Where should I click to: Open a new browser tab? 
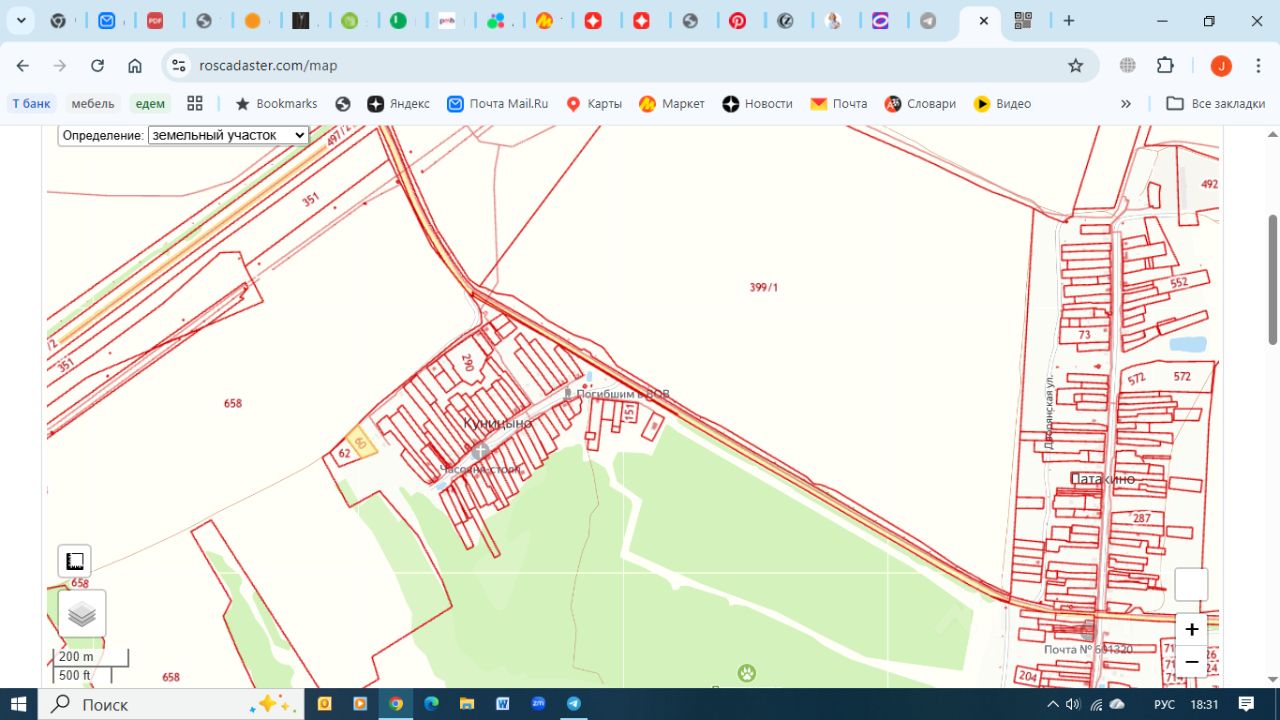tap(1069, 20)
